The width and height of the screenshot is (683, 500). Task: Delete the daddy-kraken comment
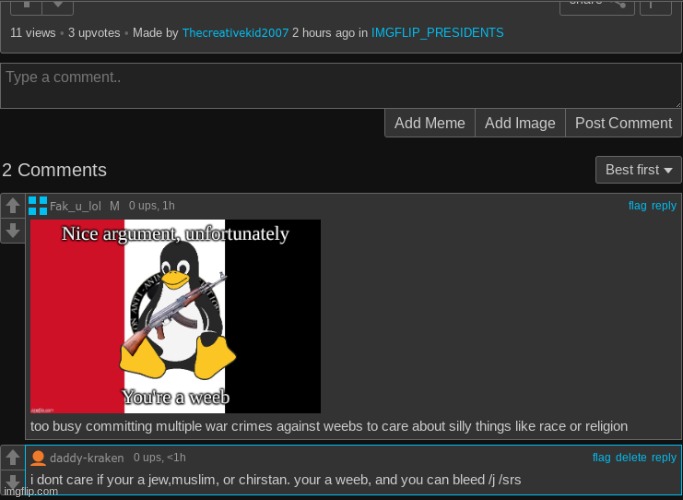pos(631,458)
